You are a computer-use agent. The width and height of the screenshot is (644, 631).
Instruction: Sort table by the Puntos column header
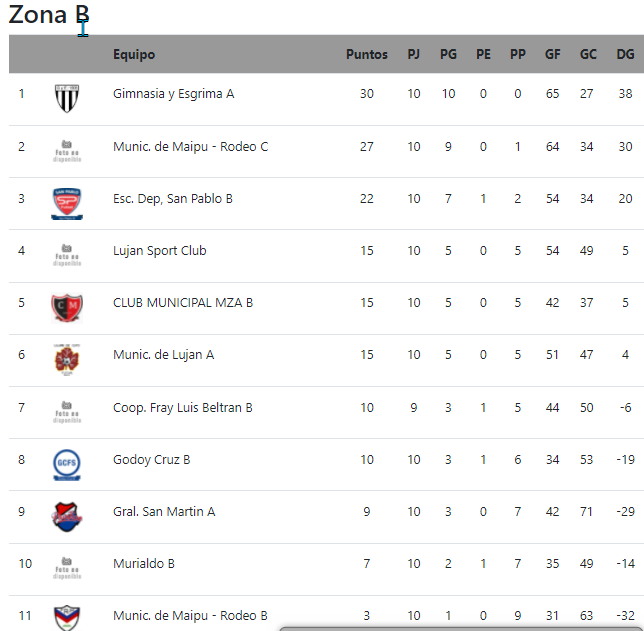click(367, 54)
